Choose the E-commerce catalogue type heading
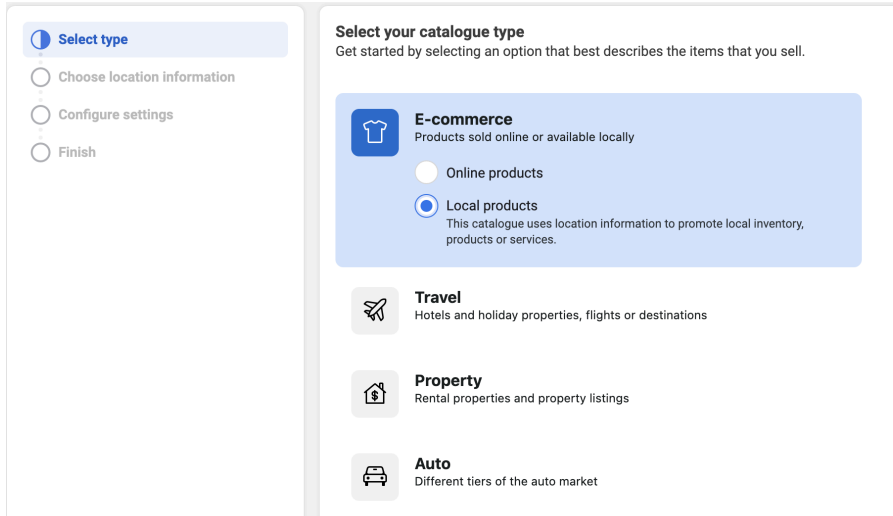Image resolution: width=893 pixels, height=516 pixels. point(463,119)
